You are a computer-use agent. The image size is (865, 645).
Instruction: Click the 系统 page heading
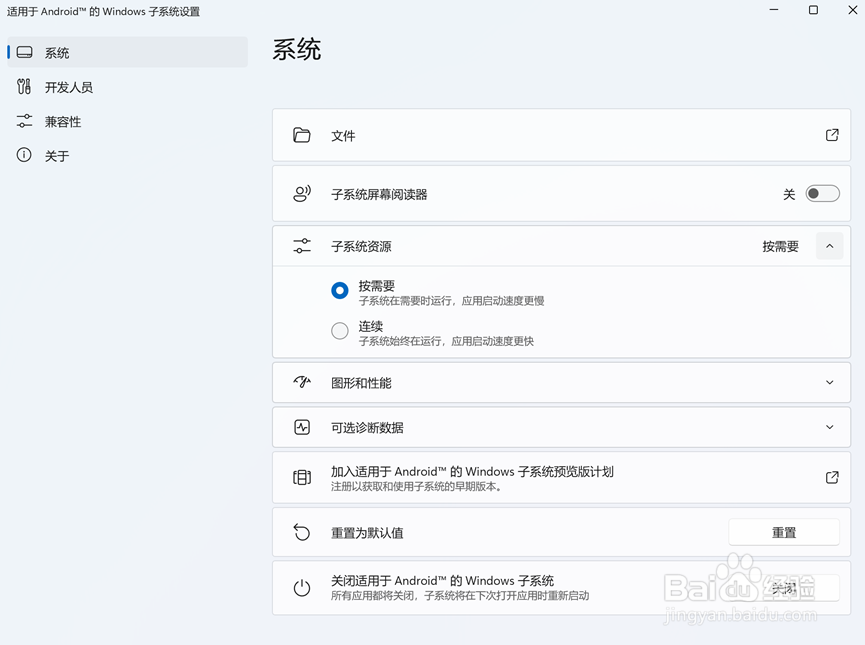click(x=297, y=50)
